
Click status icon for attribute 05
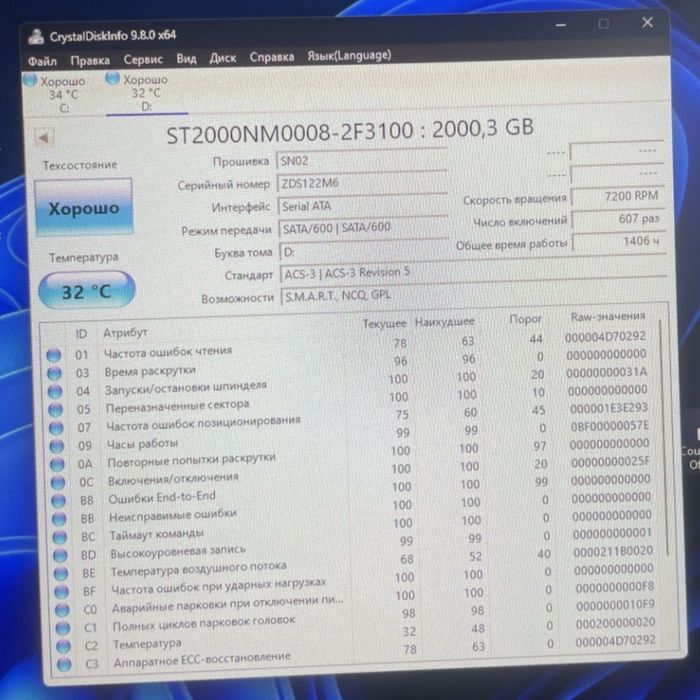coord(56,410)
